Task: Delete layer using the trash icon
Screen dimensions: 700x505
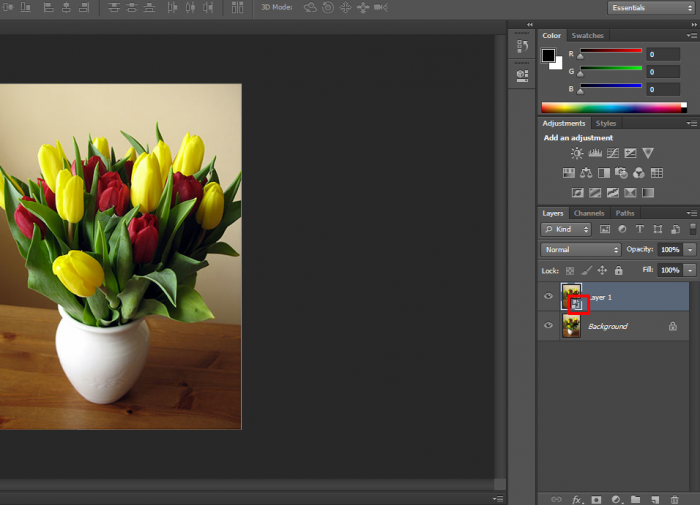Action: pos(675,498)
